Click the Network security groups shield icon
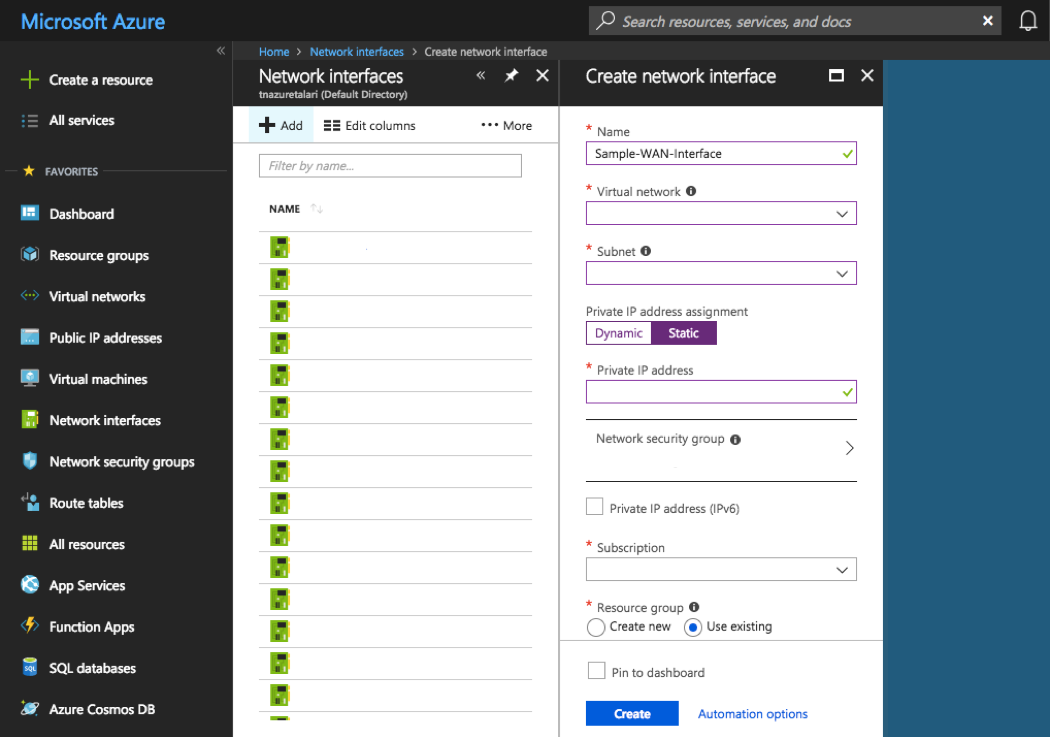Viewport: 1050px width, 737px height. pyautogui.click(x=30, y=461)
